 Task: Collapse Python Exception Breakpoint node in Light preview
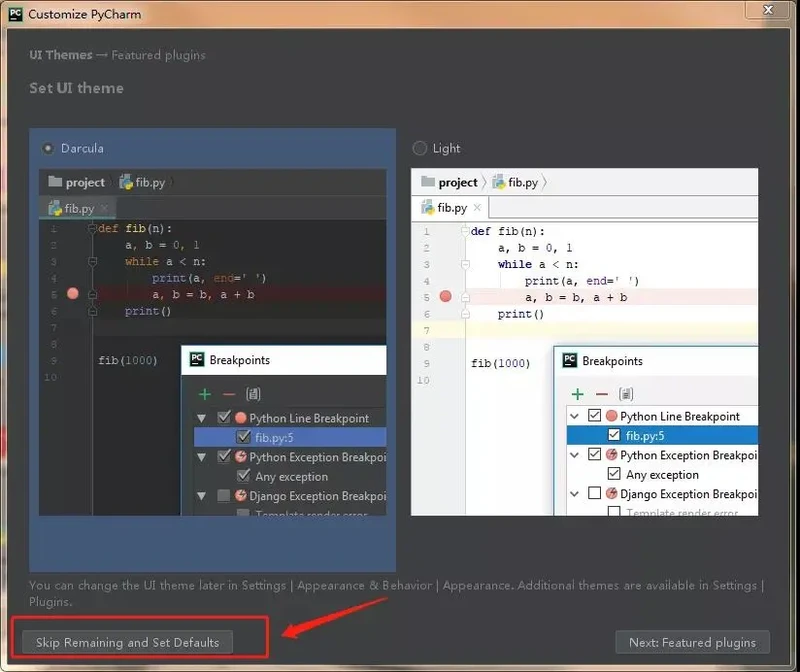[x=574, y=455]
